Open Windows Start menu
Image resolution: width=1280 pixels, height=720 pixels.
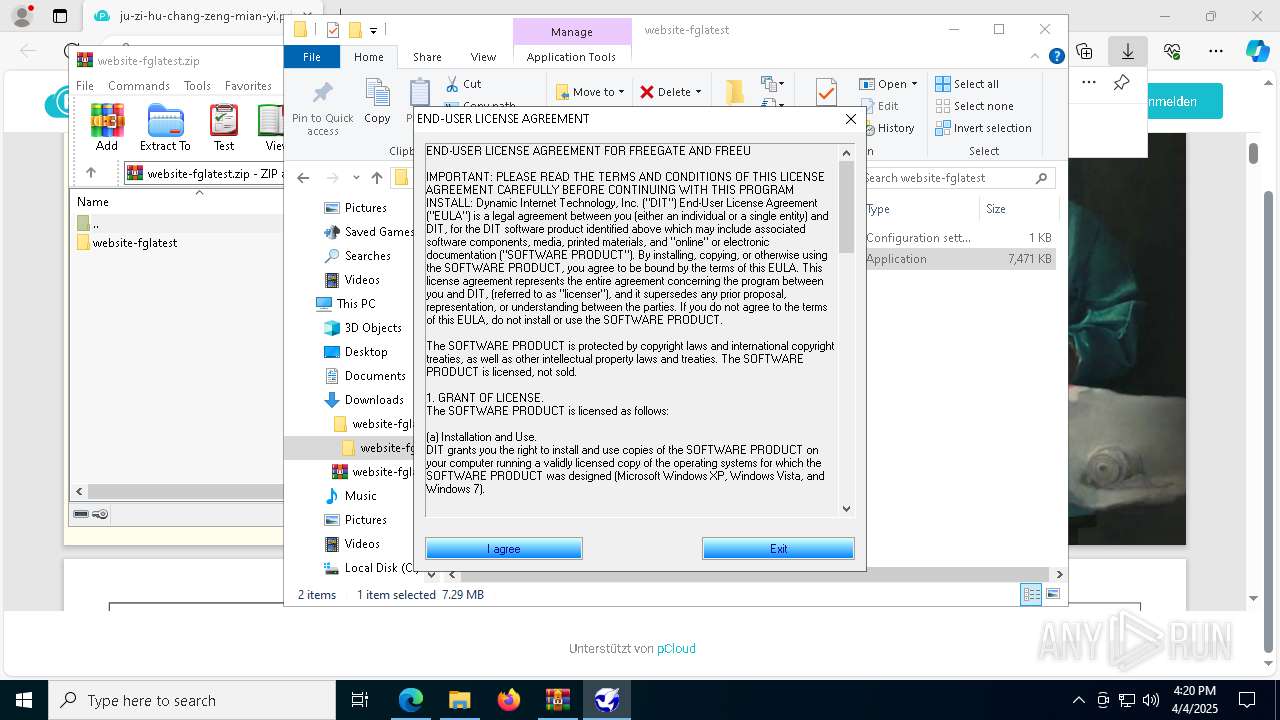tap(23, 700)
